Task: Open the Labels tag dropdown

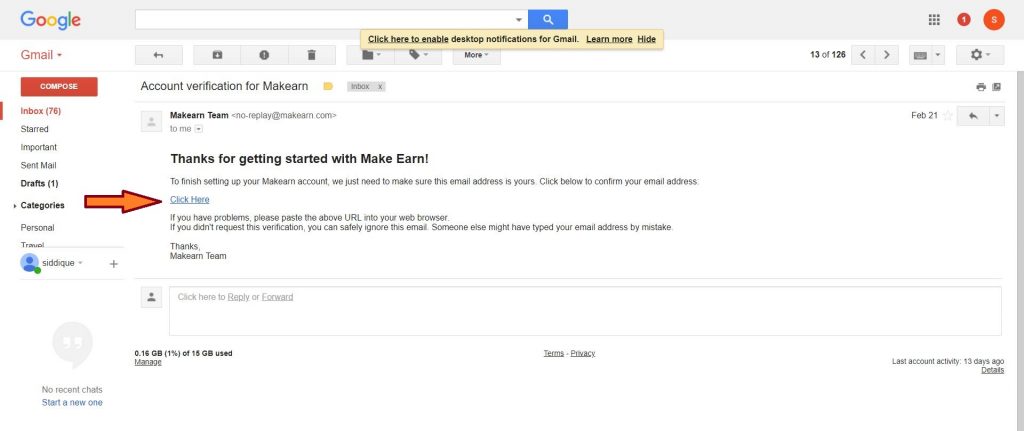Action: coord(418,55)
